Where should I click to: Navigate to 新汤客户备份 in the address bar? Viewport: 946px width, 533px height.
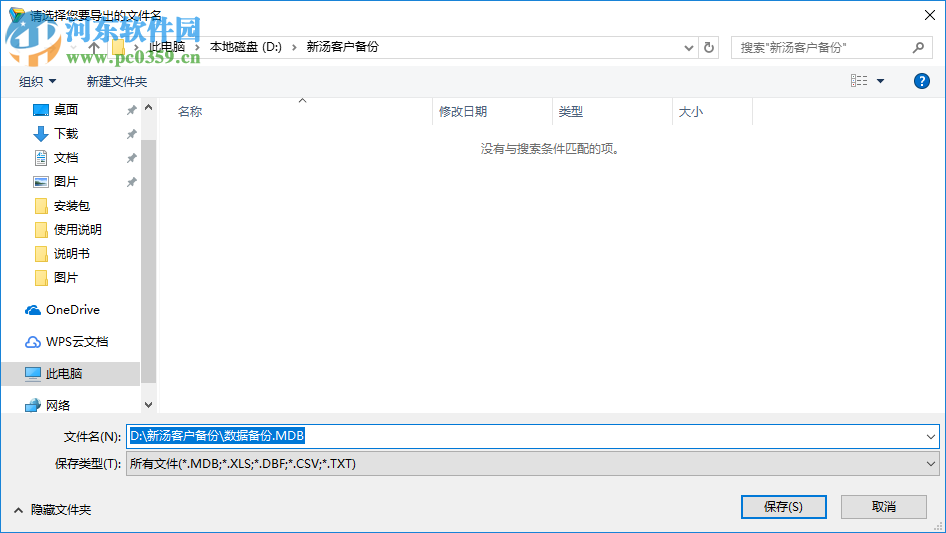(343, 47)
